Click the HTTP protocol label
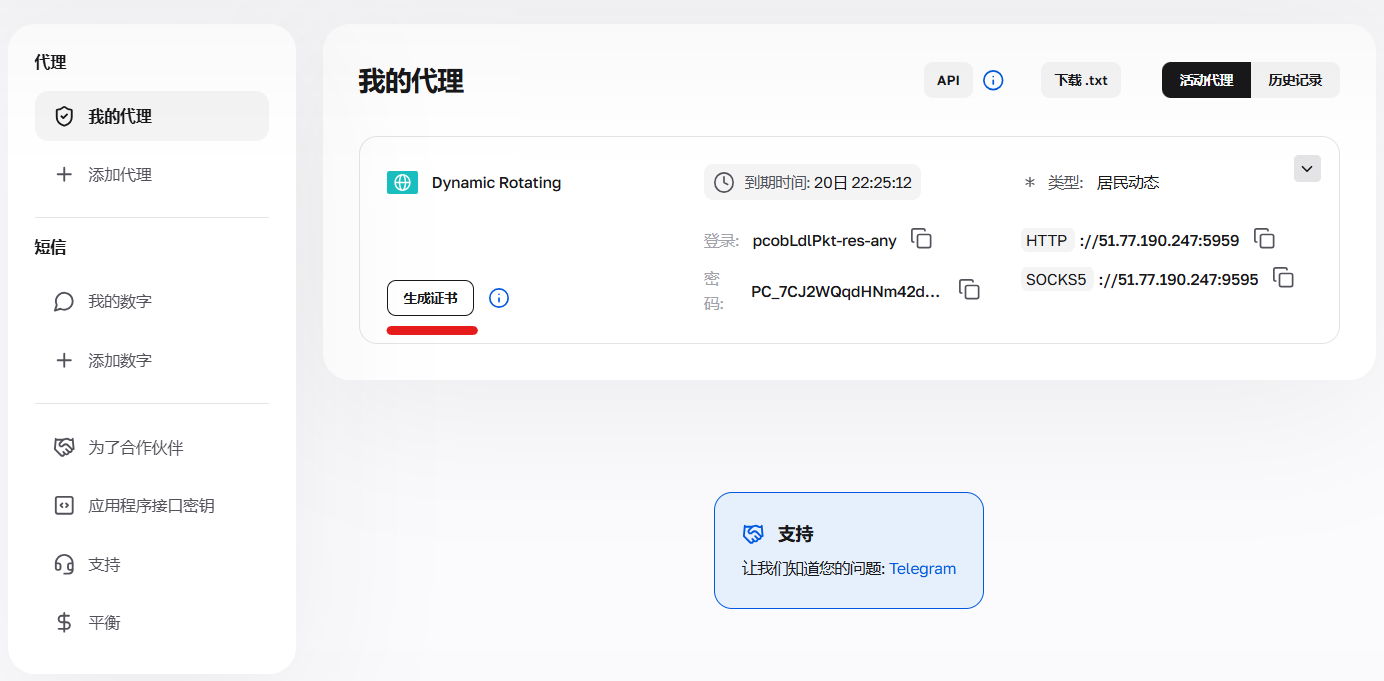Viewport: 1384px width, 681px height. [x=1047, y=240]
